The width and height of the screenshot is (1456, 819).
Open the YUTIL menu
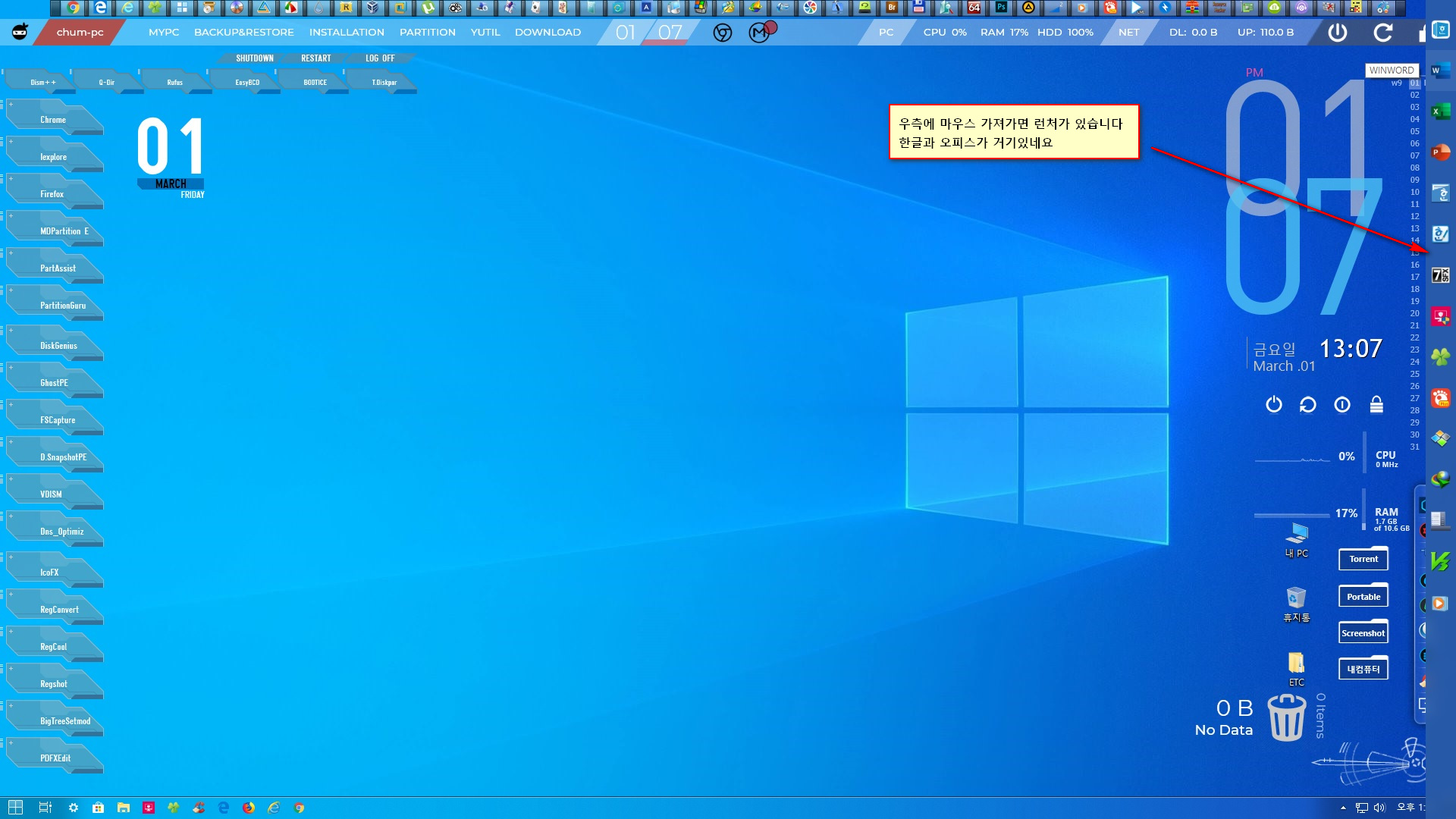pos(485,33)
